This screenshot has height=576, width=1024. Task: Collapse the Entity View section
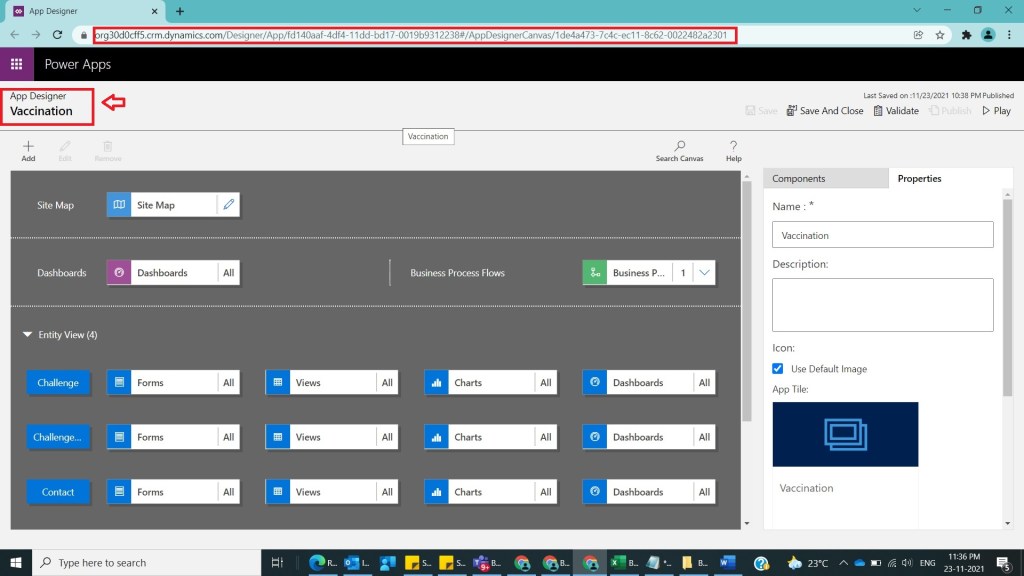28,335
